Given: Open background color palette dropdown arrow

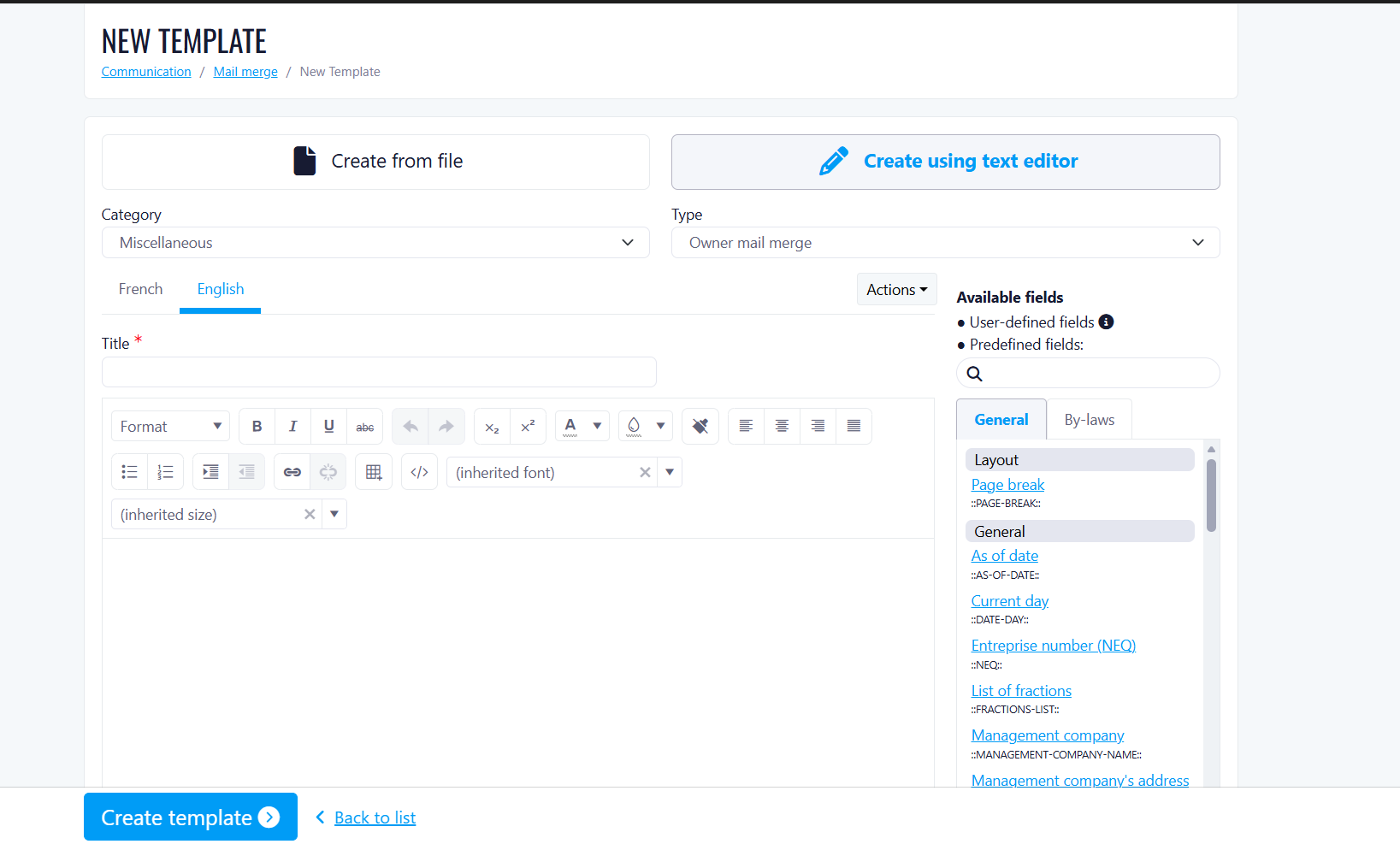Looking at the screenshot, I should (x=660, y=426).
